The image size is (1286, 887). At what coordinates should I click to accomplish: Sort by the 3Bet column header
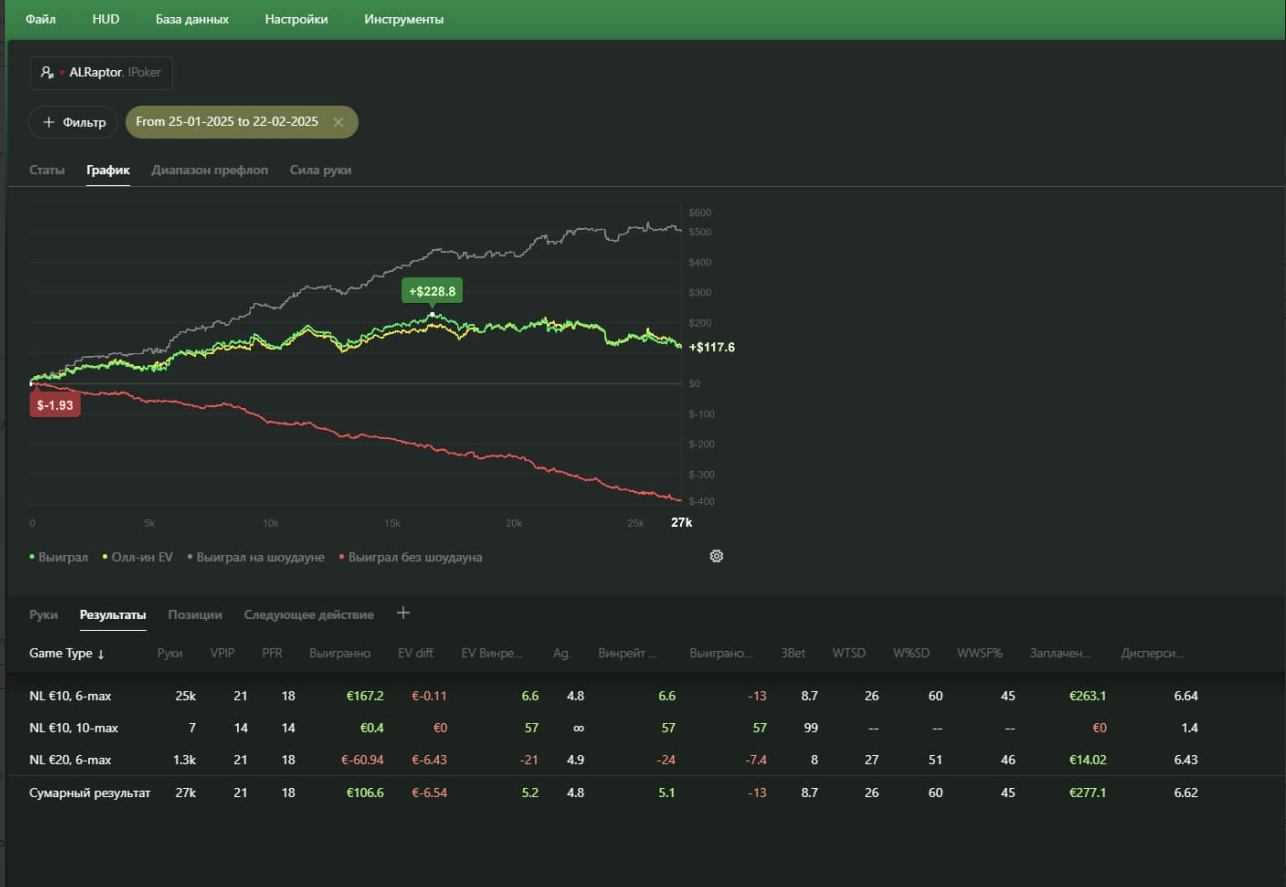pyautogui.click(x=793, y=653)
